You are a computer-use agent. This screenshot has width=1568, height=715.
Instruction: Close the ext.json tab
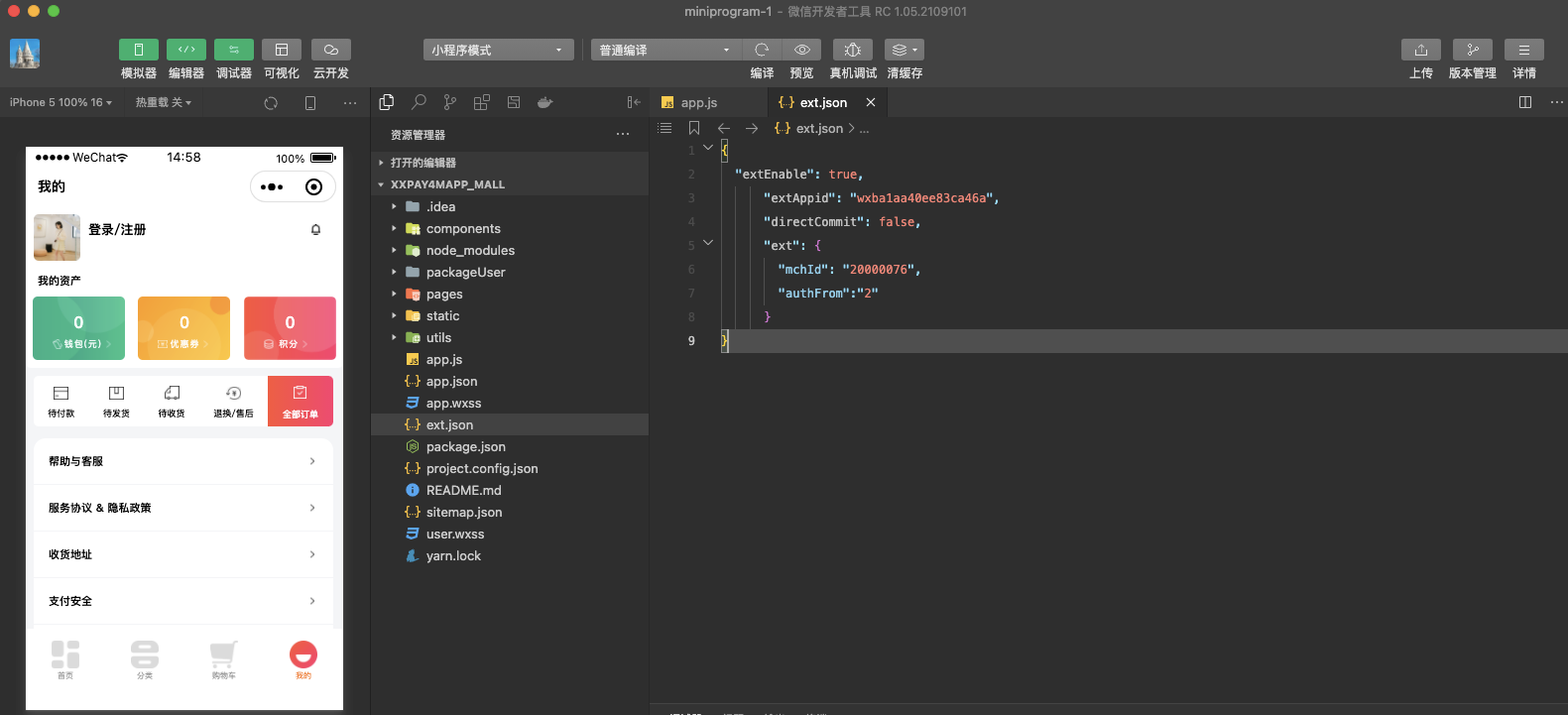pyautogui.click(x=871, y=102)
